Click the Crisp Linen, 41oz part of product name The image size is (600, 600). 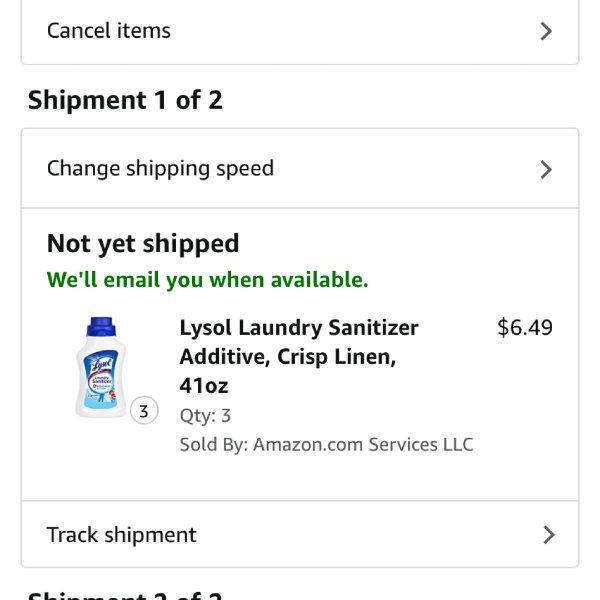coord(288,371)
